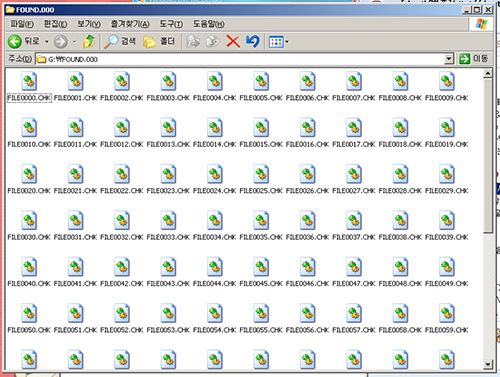Select file icon FILE0018.CHK
Viewport: 500px width, 377px height.
click(400, 128)
